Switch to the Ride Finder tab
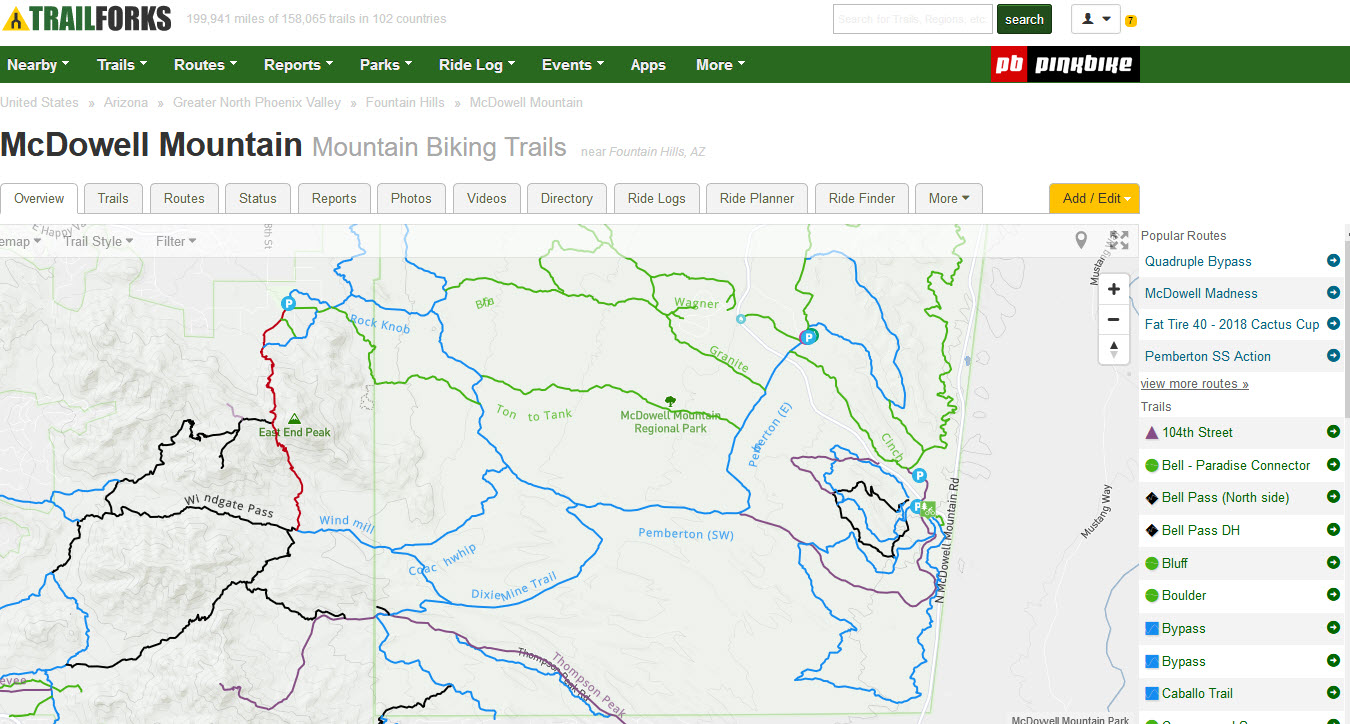Image resolution: width=1350 pixels, height=724 pixels. [x=862, y=198]
